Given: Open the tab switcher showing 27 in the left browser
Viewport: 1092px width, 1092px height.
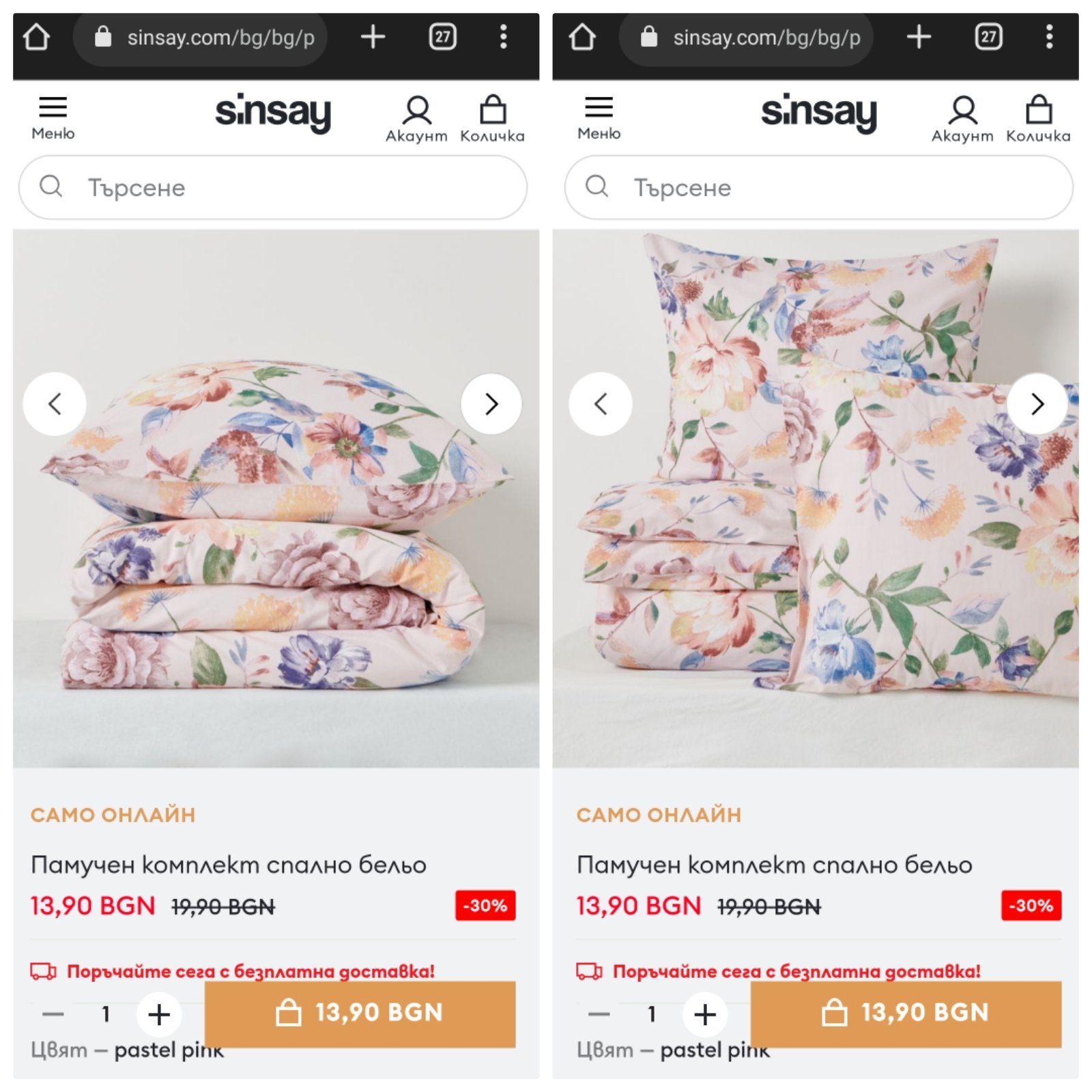Looking at the screenshot, I should (x=442, y=37).
